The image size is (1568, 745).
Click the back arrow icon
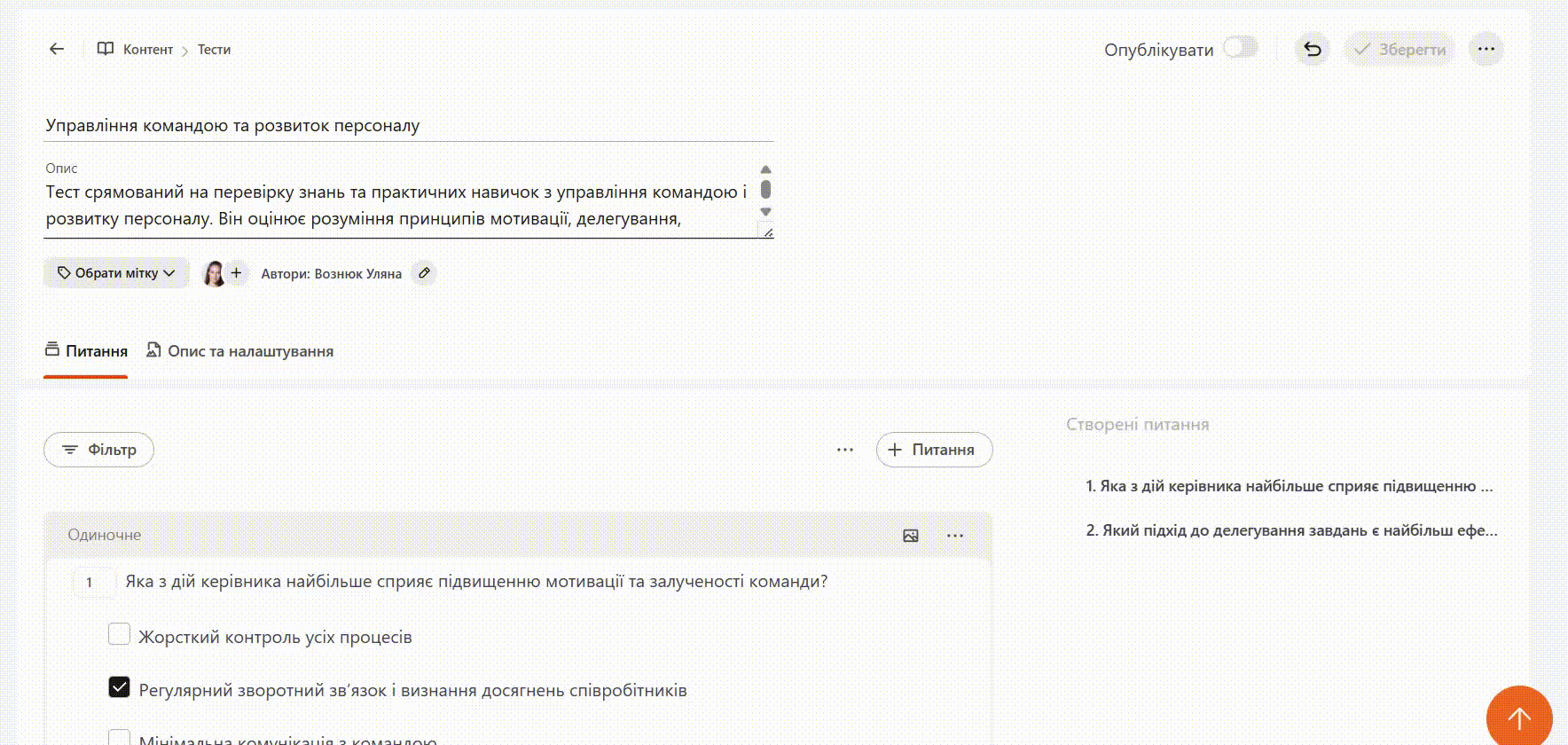tap(57, 50)
